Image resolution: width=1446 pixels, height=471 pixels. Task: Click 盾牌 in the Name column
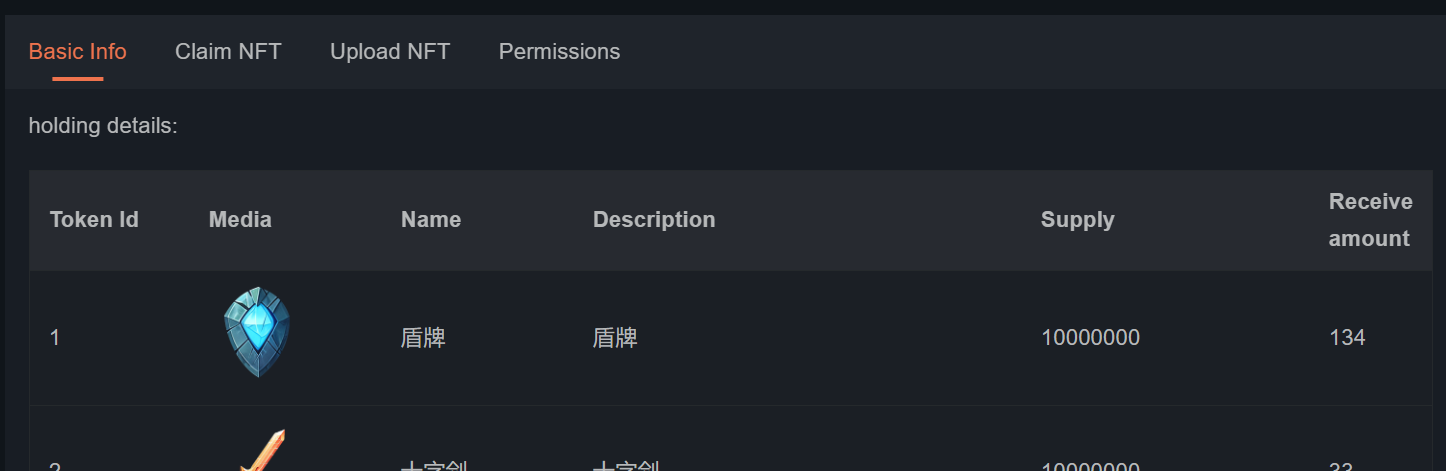(x=423, y=338)
